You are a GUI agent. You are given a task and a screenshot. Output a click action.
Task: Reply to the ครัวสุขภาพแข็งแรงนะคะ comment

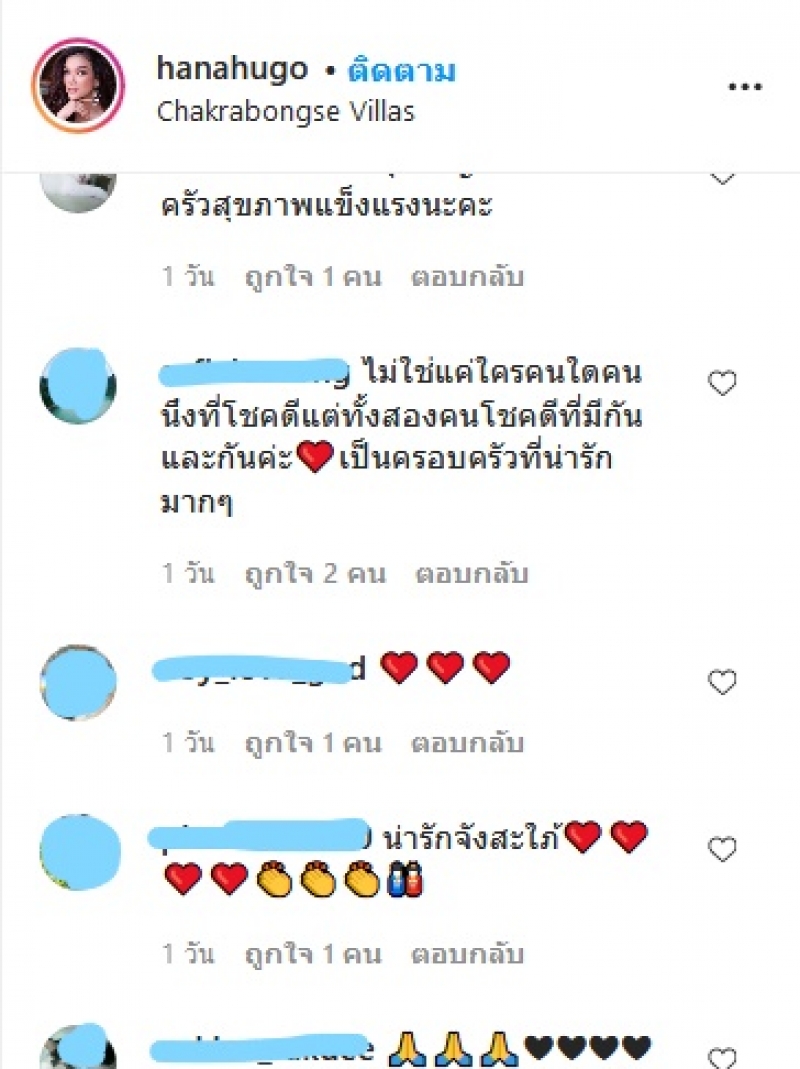coord(466,277)
